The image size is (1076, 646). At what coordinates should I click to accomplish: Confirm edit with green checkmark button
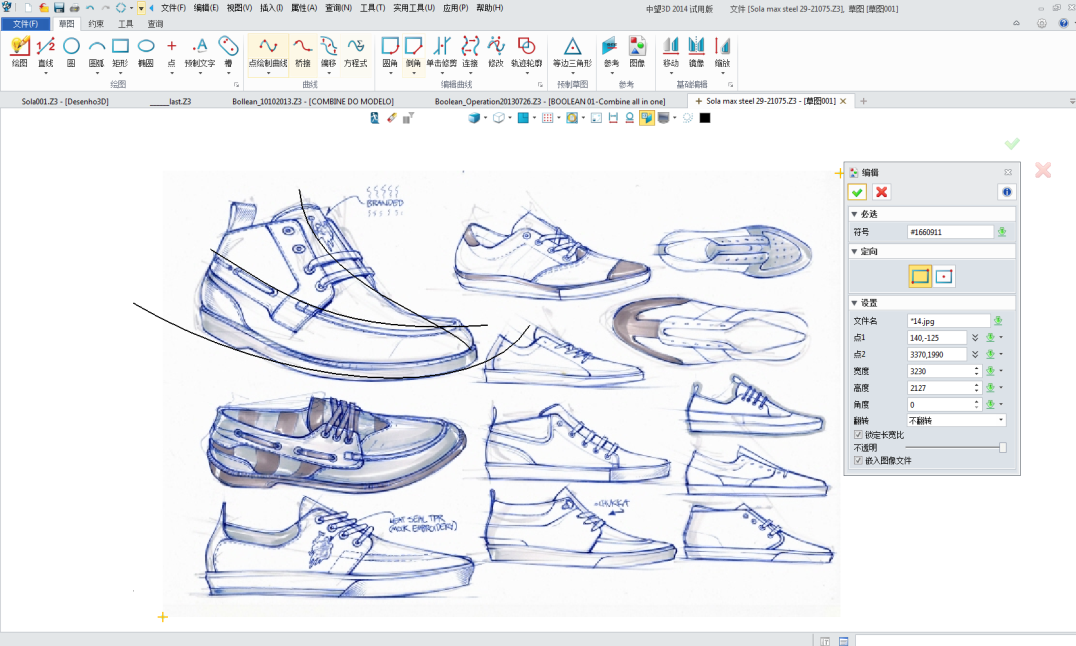(857, 192)
